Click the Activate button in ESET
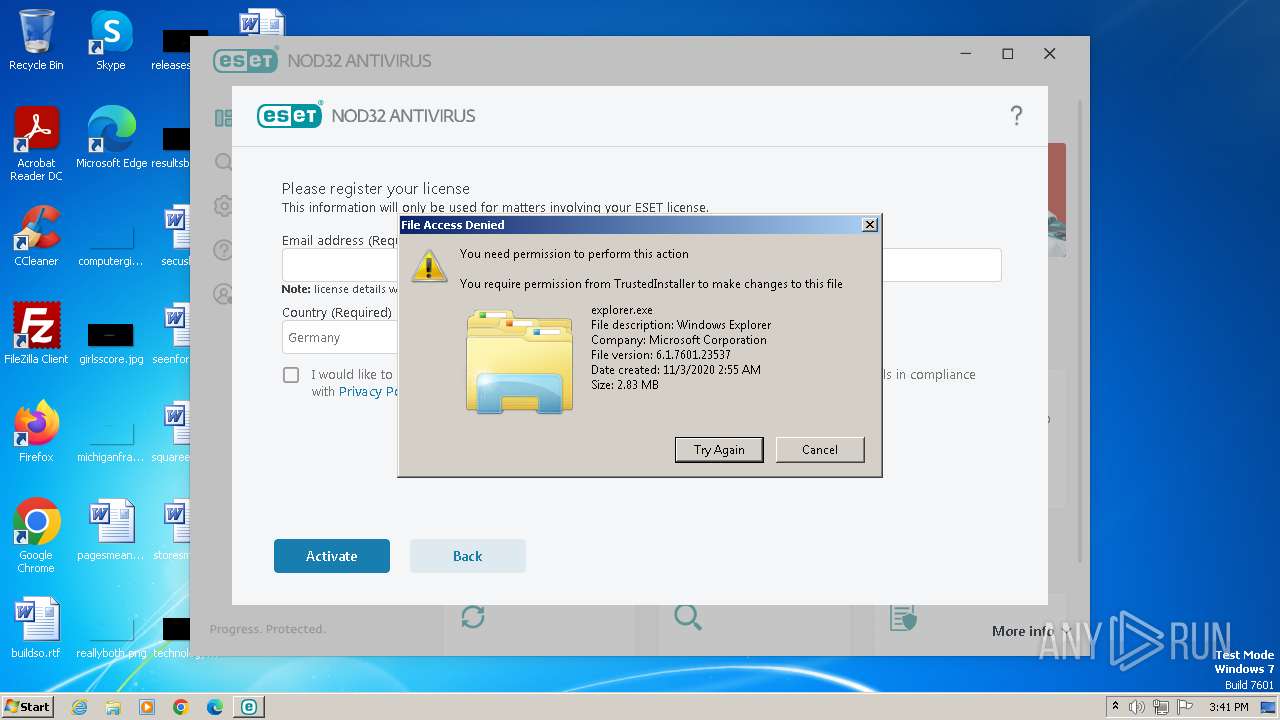 (x=332, y=556)
